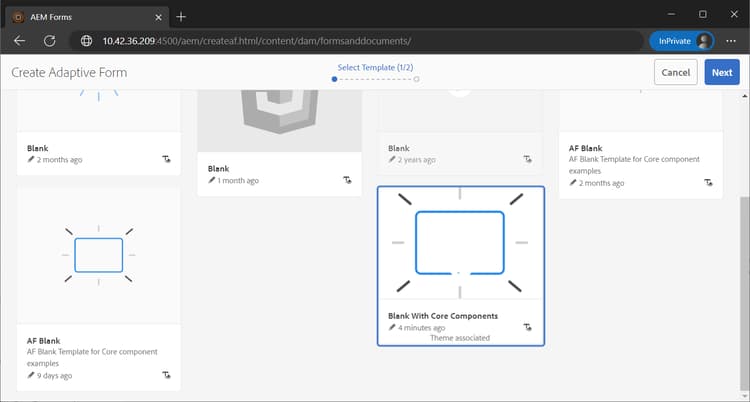Click template type icon on AF Blank 2 months ago card
750x402 pixels.
click(x=708, y=182)
